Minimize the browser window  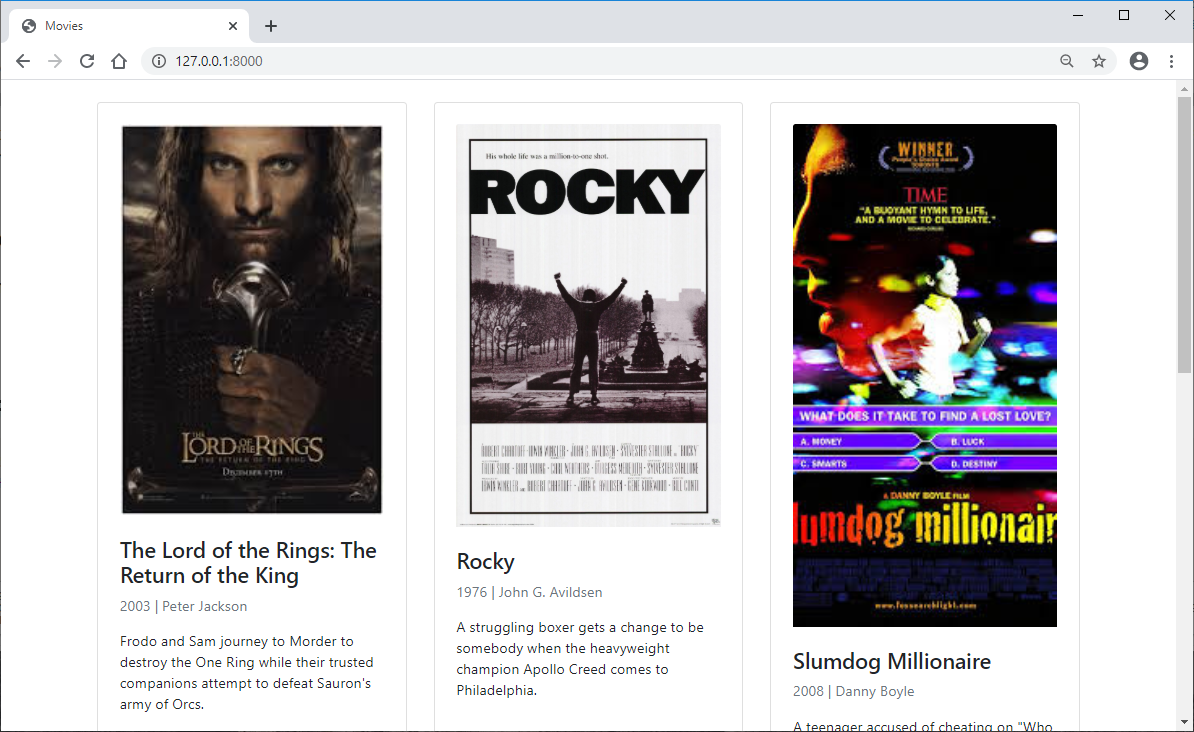tap(1078, 15)
